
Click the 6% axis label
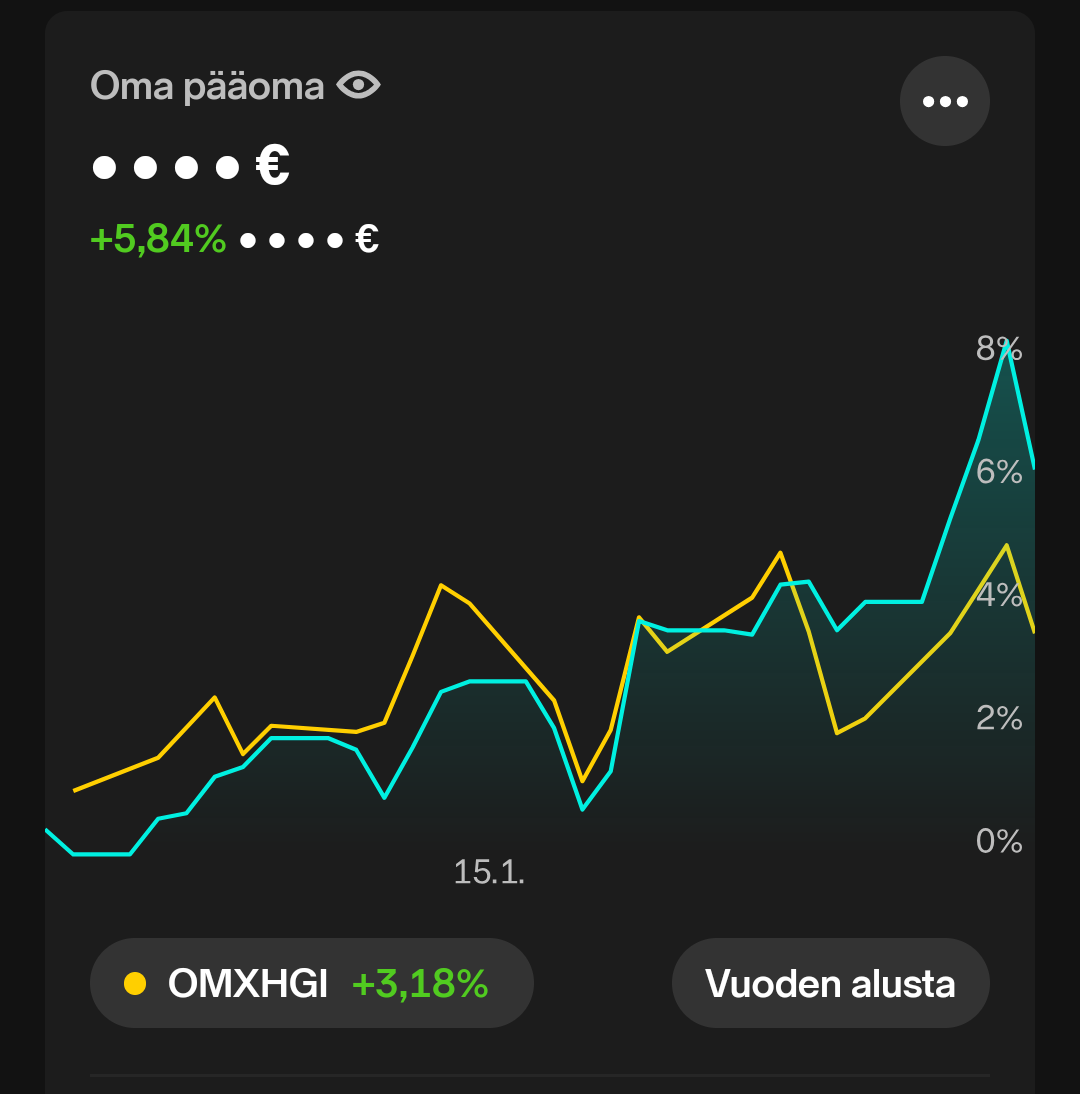999,472
